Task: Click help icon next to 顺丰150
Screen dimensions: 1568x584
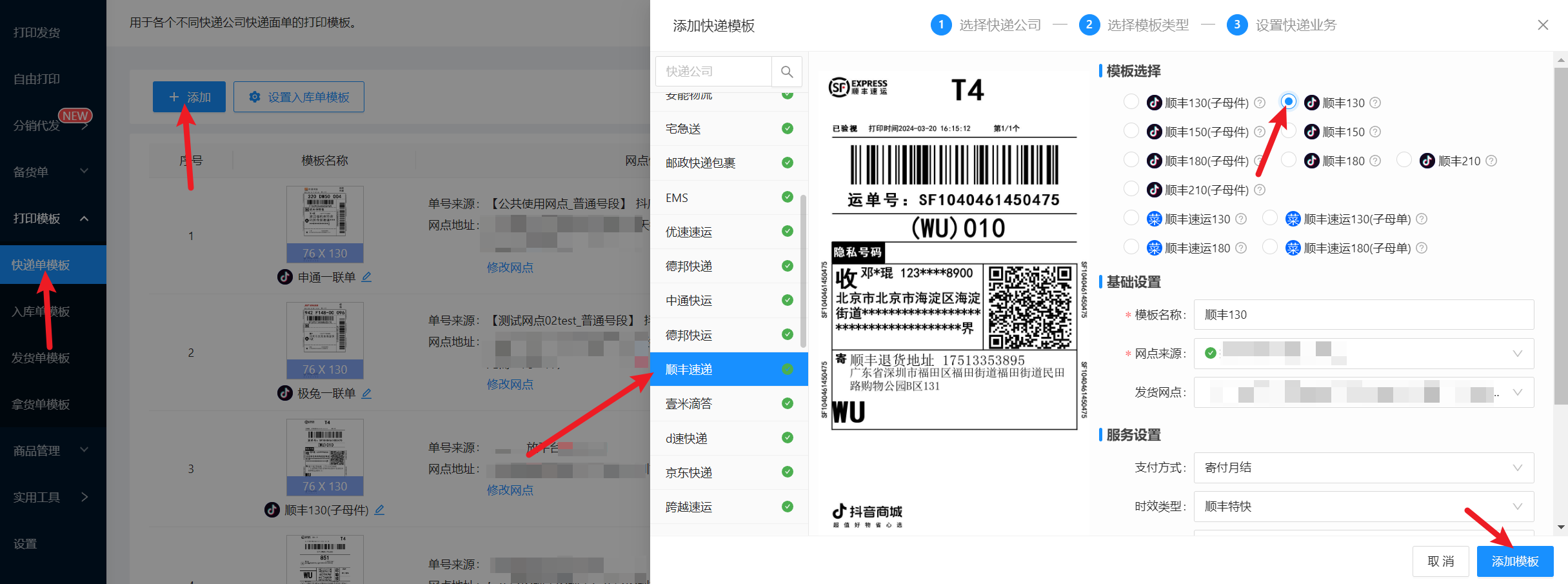Action: [x=1375, y=132]
